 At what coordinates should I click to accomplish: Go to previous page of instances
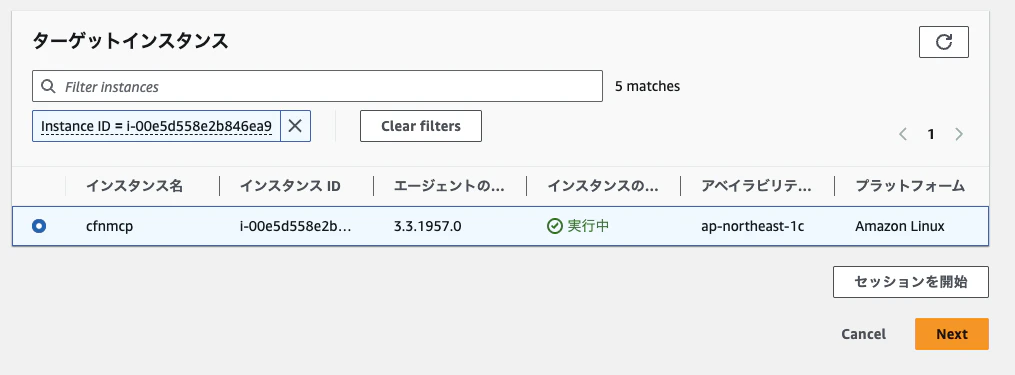[x=903, y=134]
